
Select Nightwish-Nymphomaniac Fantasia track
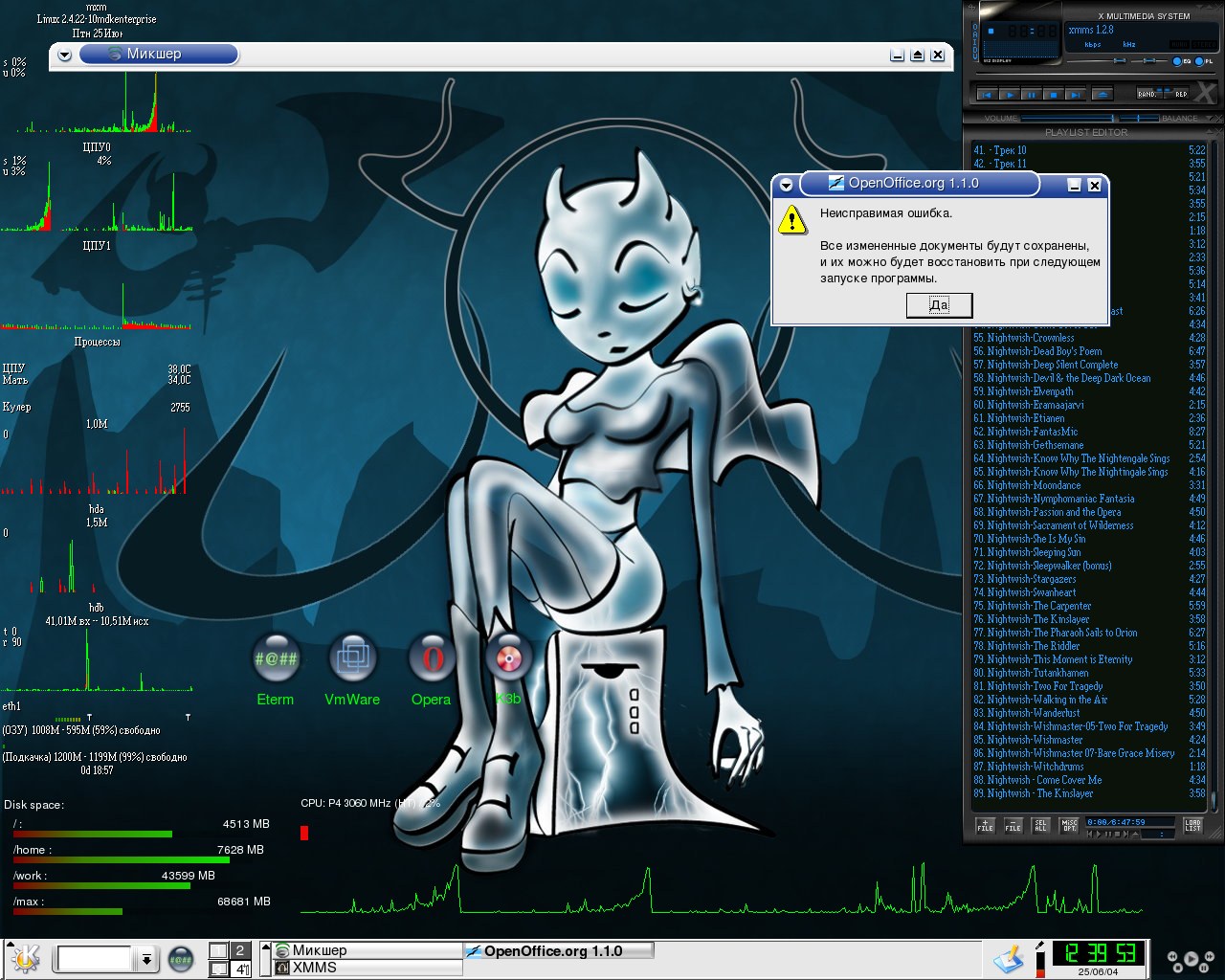[1089, 499]
